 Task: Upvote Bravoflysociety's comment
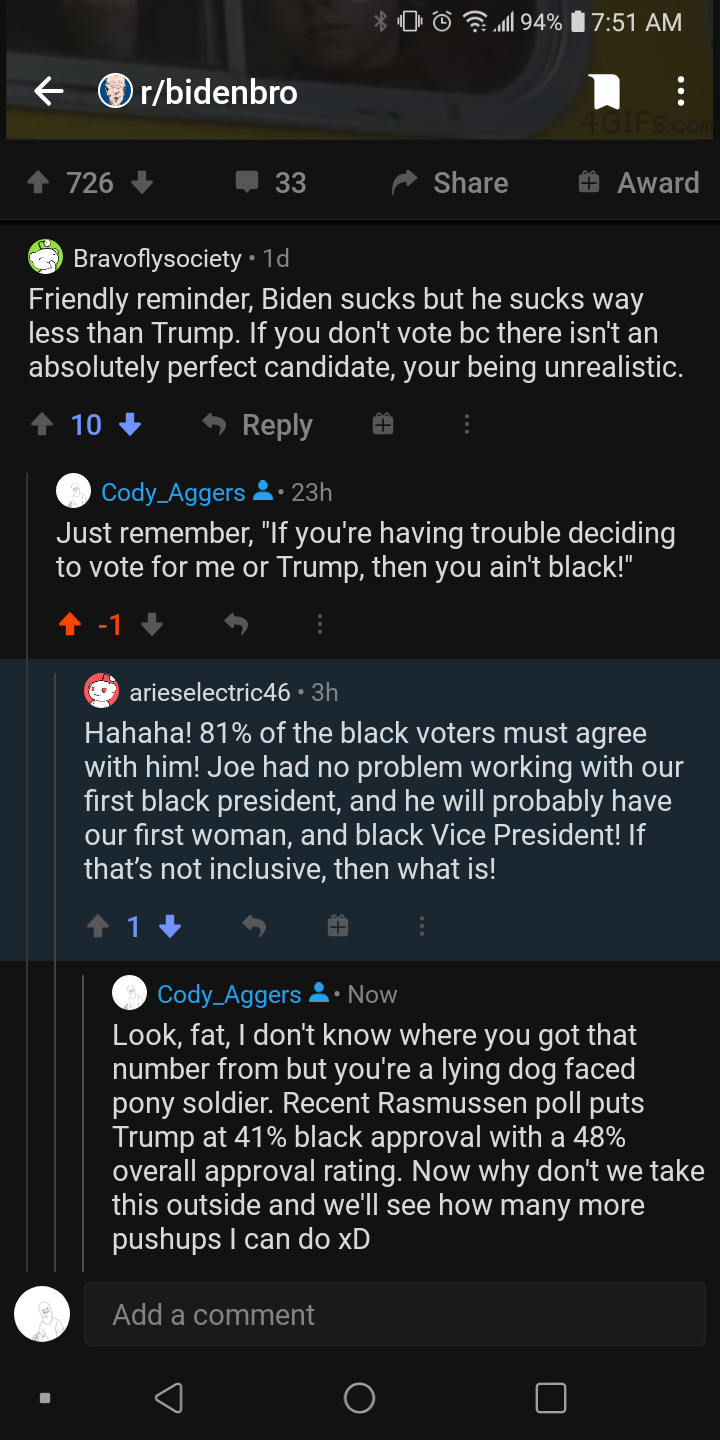(41, 425)
